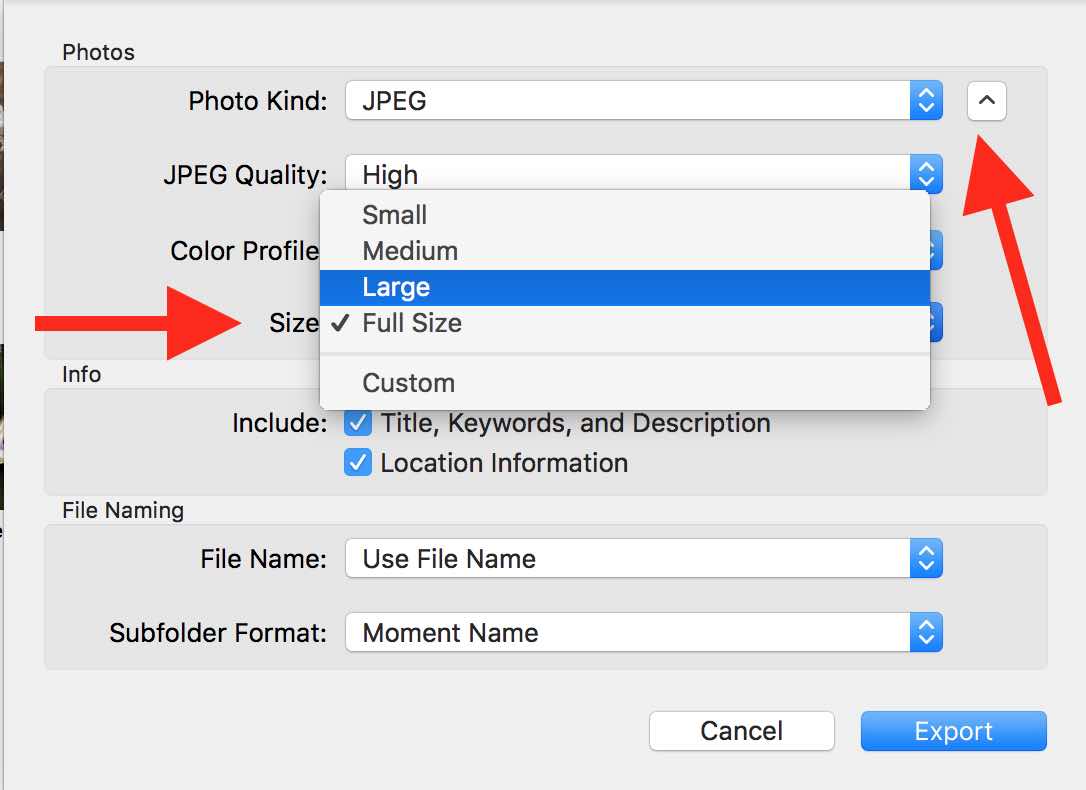Choose the Custom size option

pos(408,383)
